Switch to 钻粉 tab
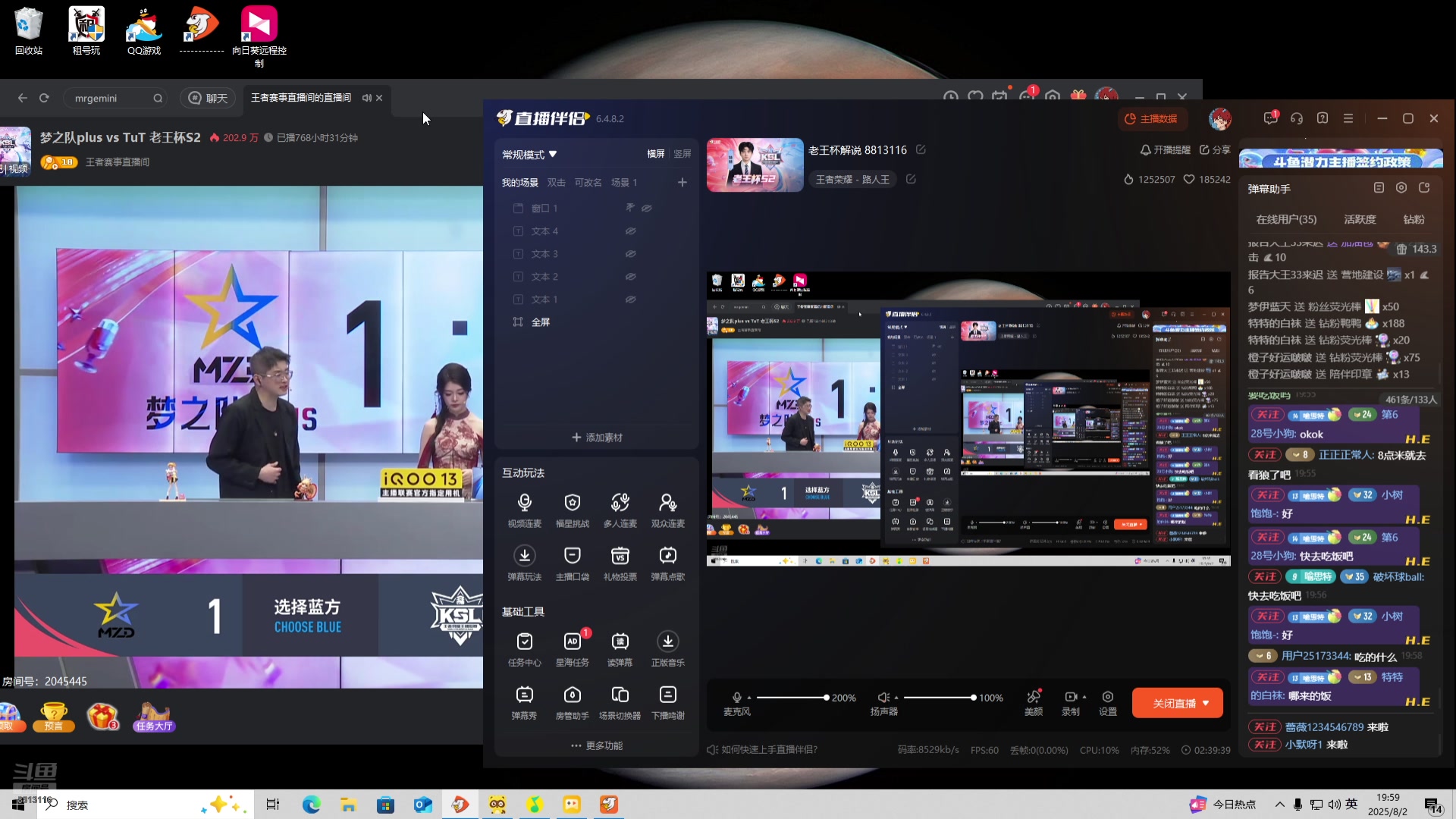 tap(1414, 219)
